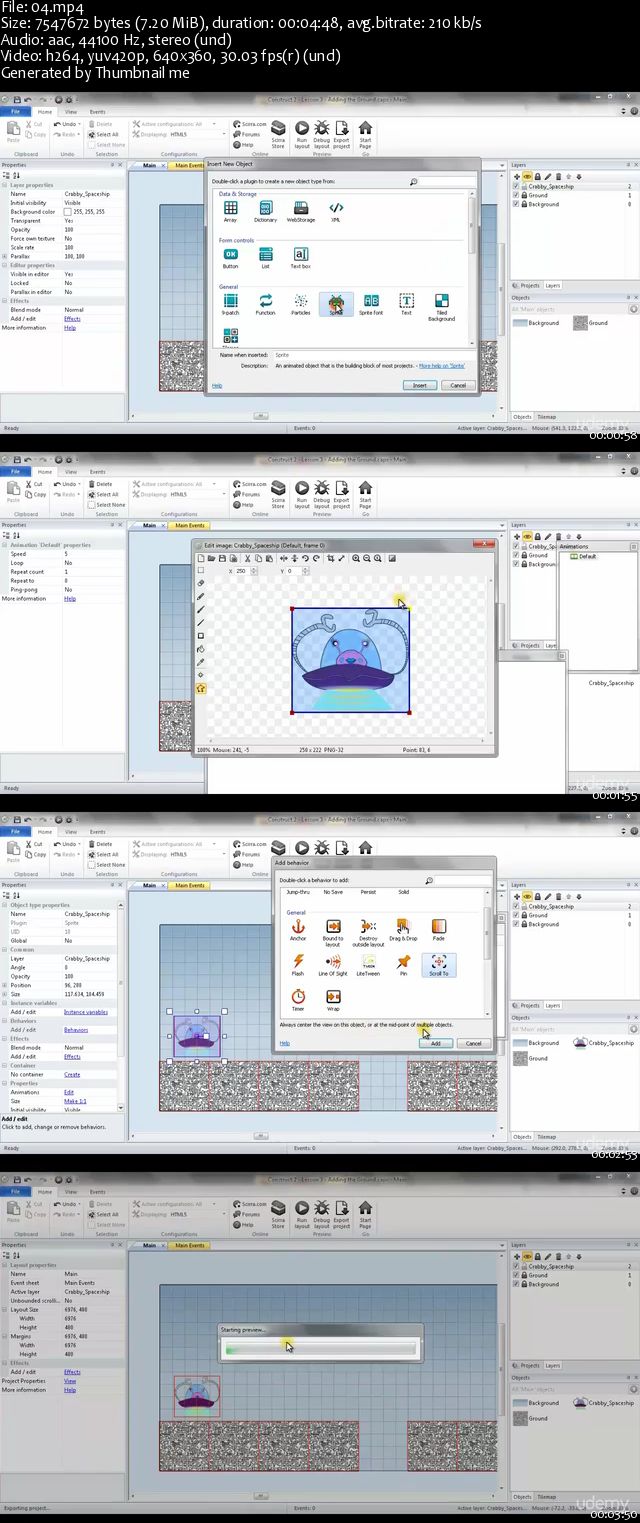
Task: Select the Array plugin in Insert New Object
Action: (230, 209)
